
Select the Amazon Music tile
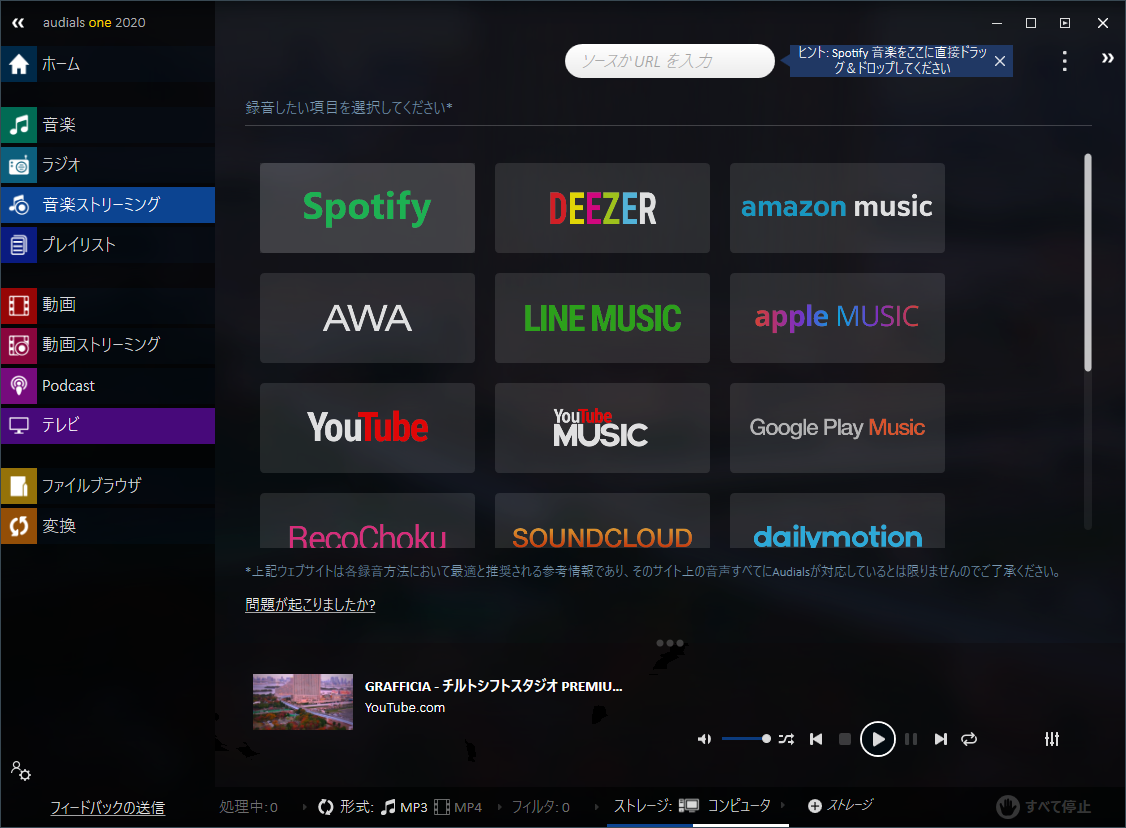[x=837, y=208]
